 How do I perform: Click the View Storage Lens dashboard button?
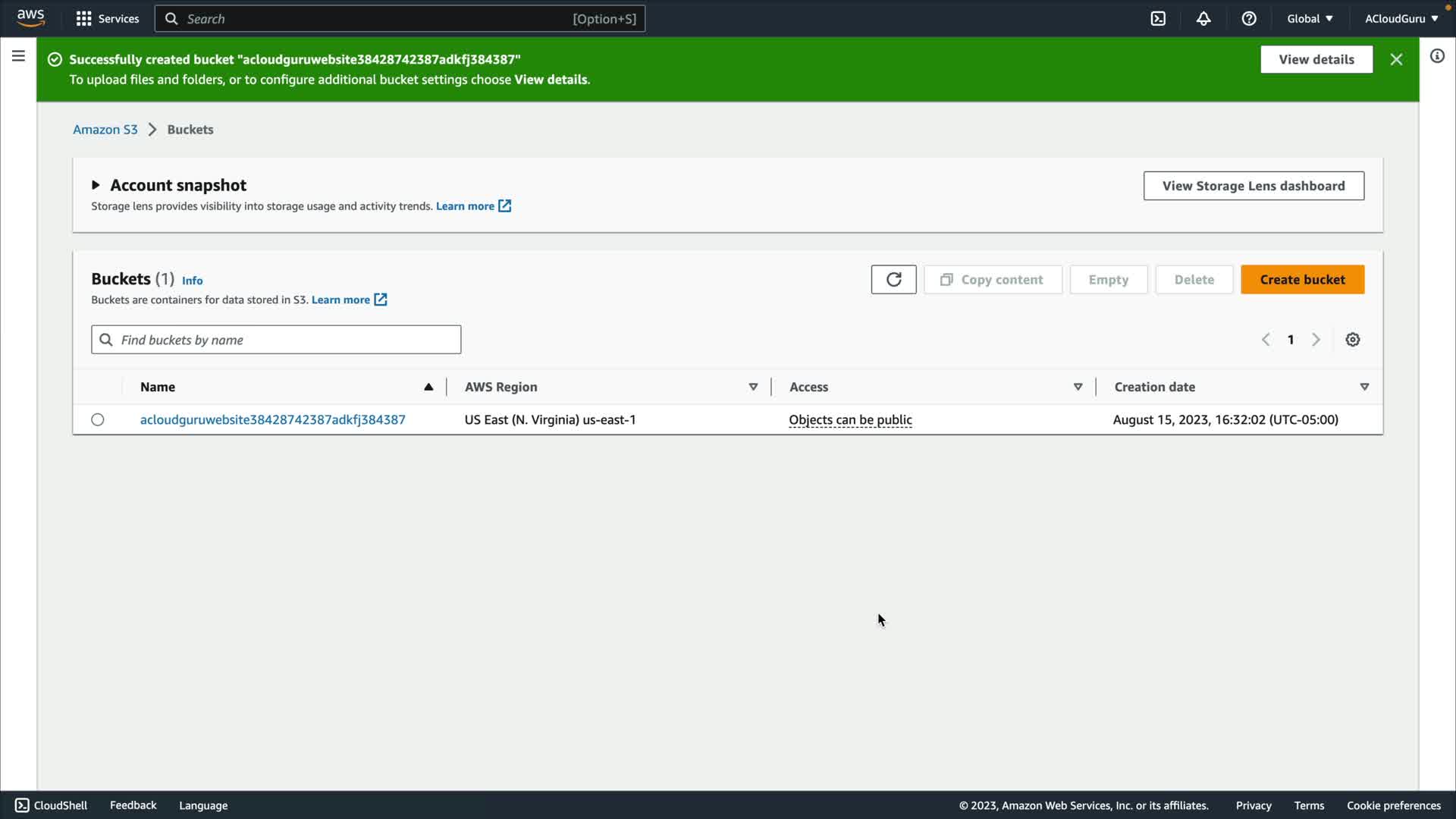click(x=1254, y=186)
